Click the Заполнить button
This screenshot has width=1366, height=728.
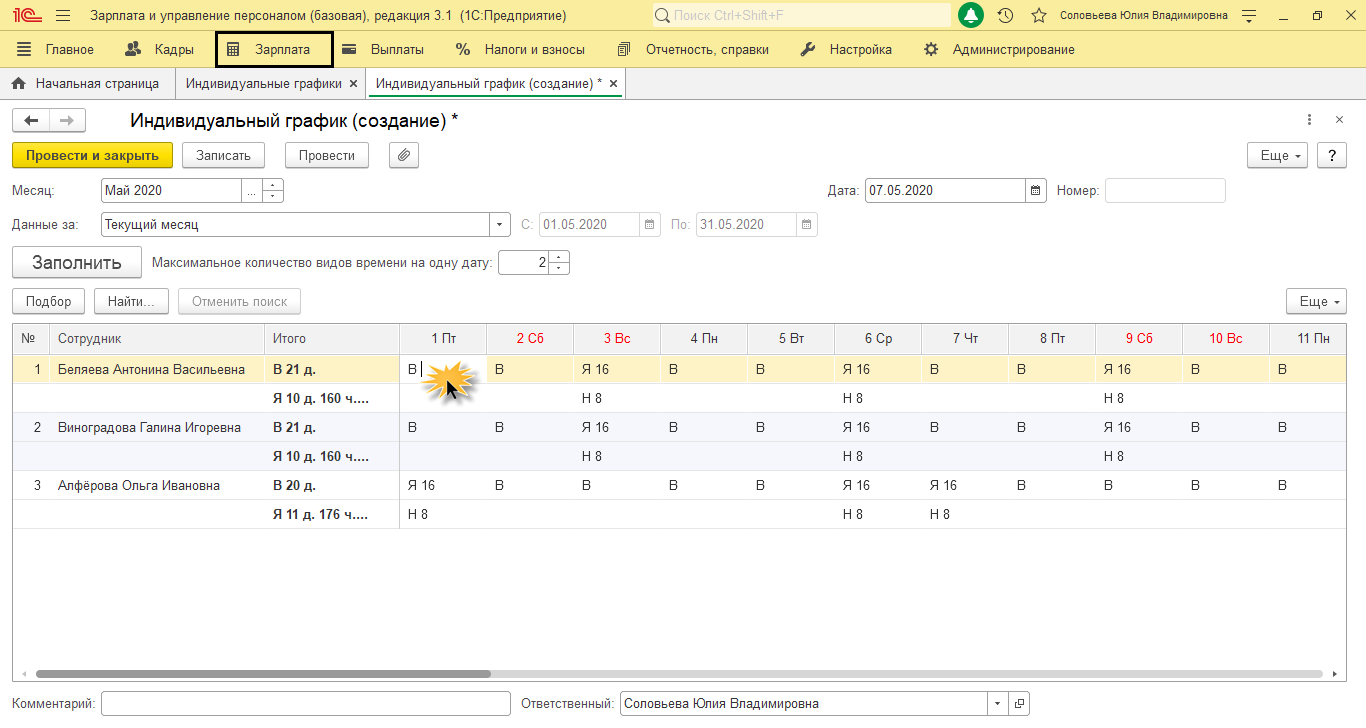coord(77,263)
